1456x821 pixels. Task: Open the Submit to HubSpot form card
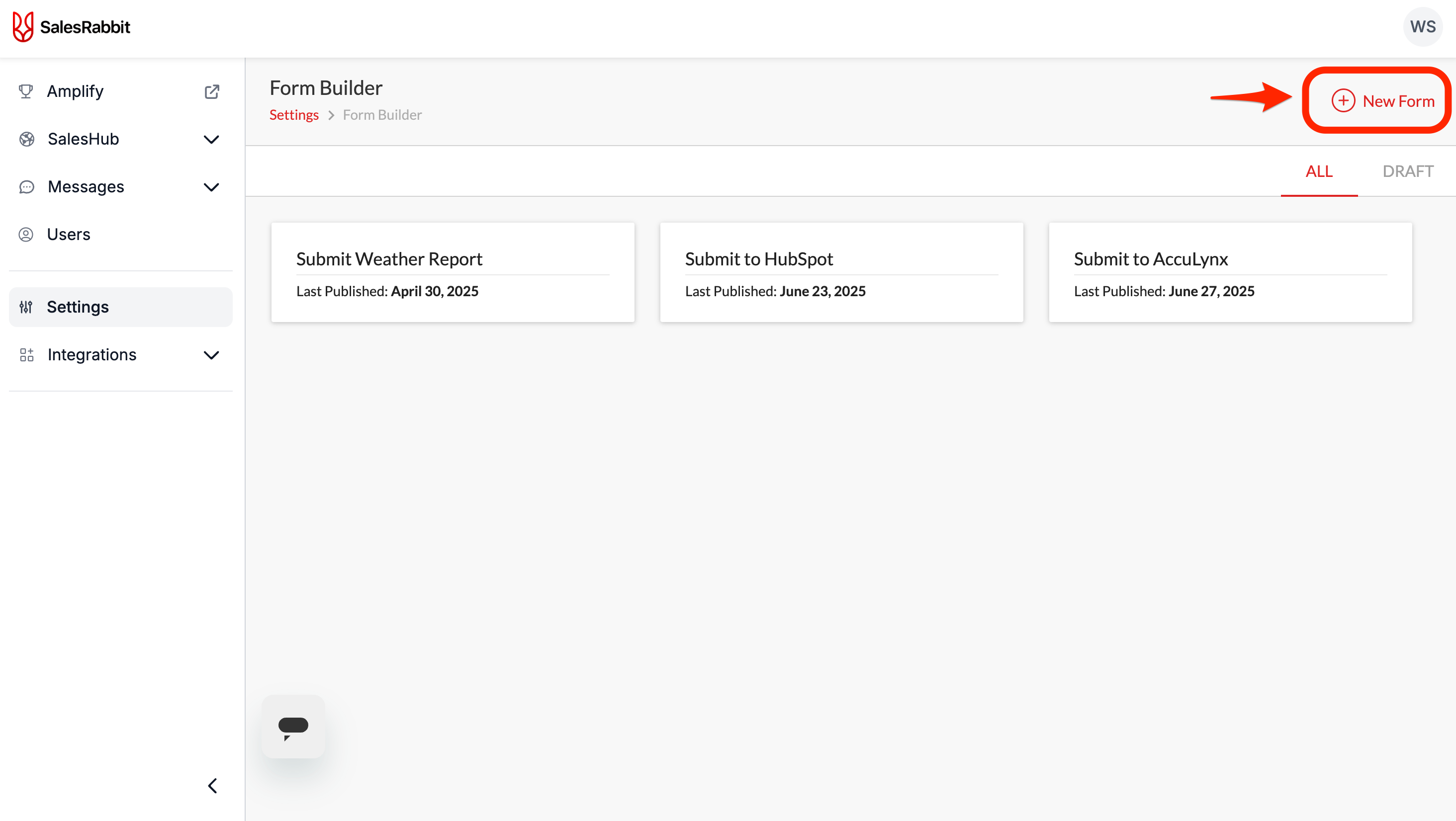click(841, 272)
